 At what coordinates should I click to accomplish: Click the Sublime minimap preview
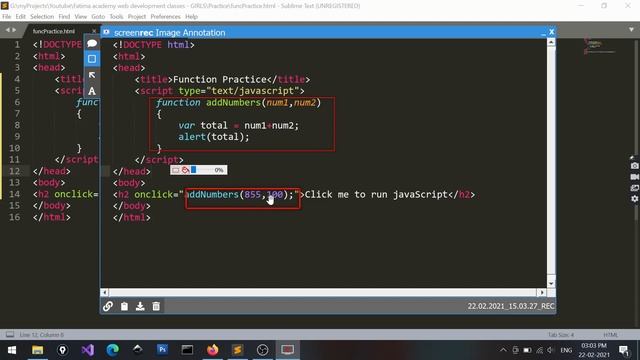600,46
